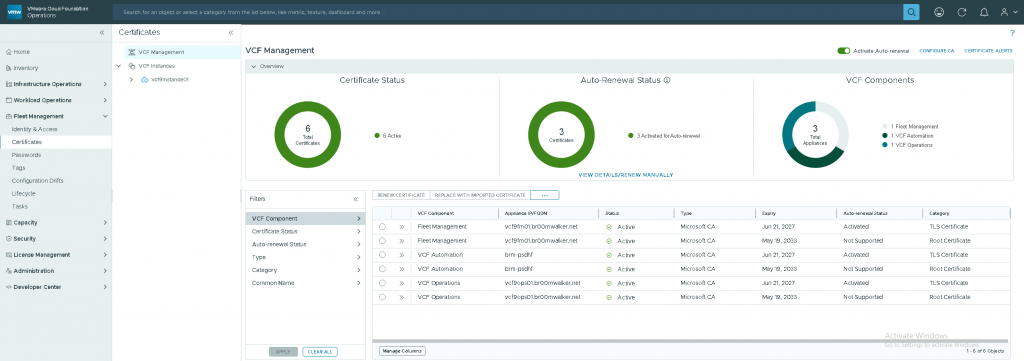
Task: Click the Security shield icon
Action: click(8, 239)
